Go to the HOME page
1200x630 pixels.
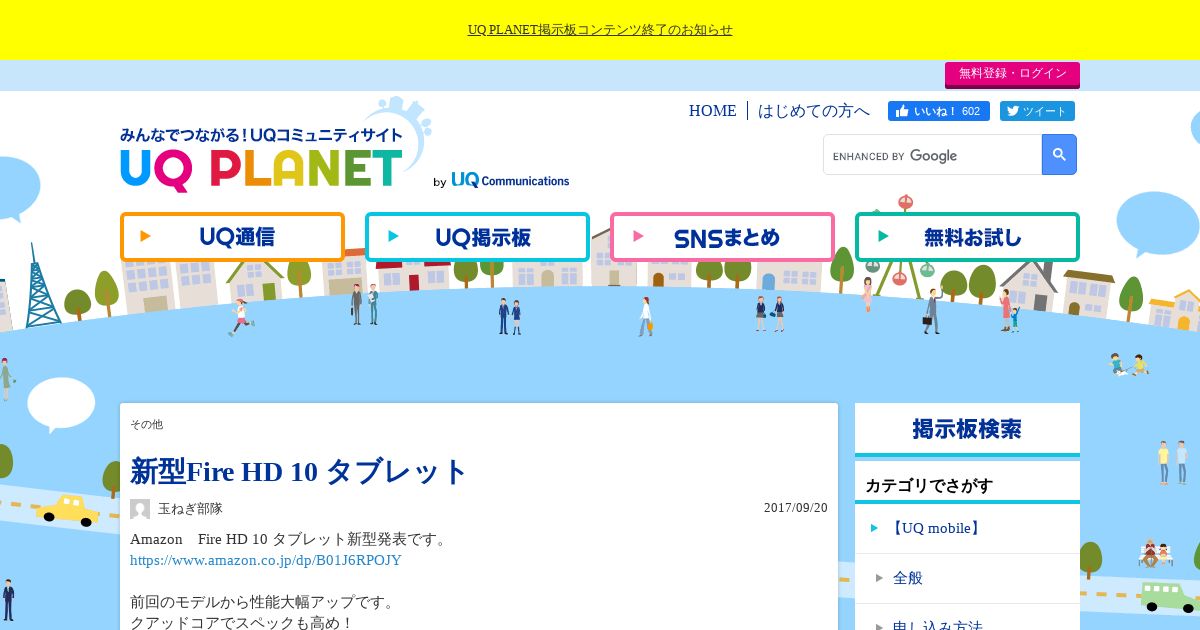click(x=712, y=111)
